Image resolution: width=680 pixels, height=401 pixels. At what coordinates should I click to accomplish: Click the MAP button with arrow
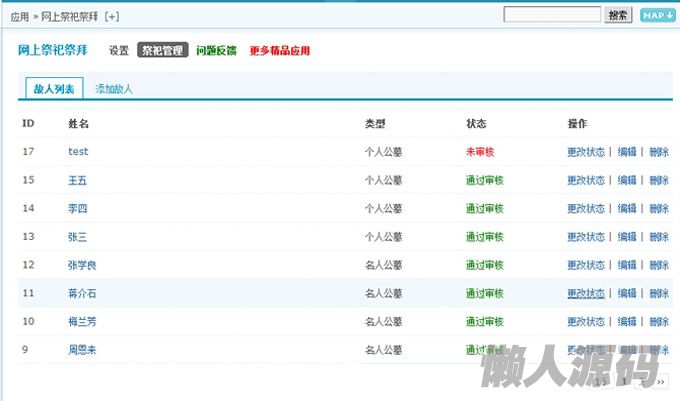(x=657, y=16)
